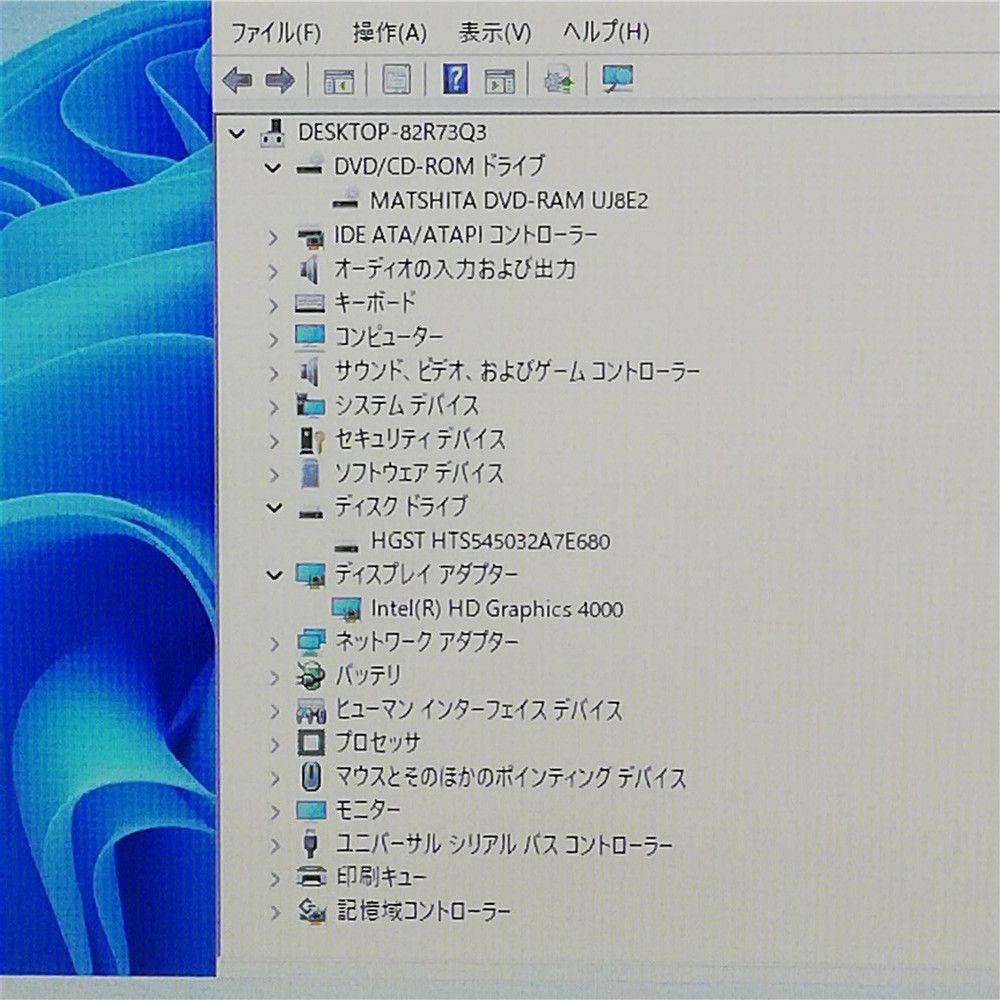The height and width of the screenshot is (1000, 1000).
Task: Select HGST HTS545032A7E680 disk entry
Action: [x=490, y=541]
